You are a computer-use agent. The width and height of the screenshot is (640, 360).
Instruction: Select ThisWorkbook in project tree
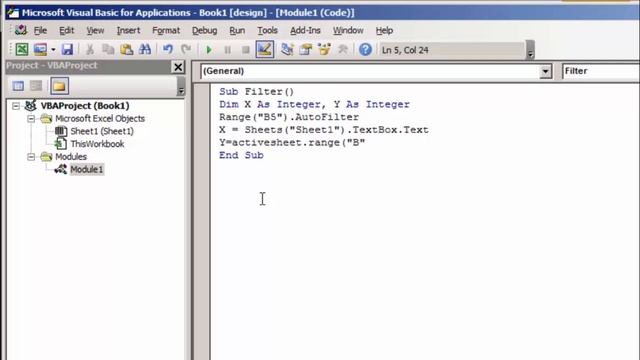click(x=97, y=144)
